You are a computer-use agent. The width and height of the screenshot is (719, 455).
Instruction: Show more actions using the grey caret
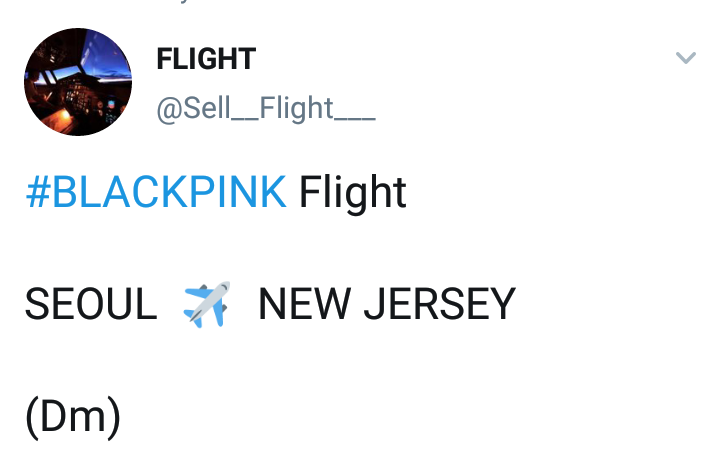(685, 58)
